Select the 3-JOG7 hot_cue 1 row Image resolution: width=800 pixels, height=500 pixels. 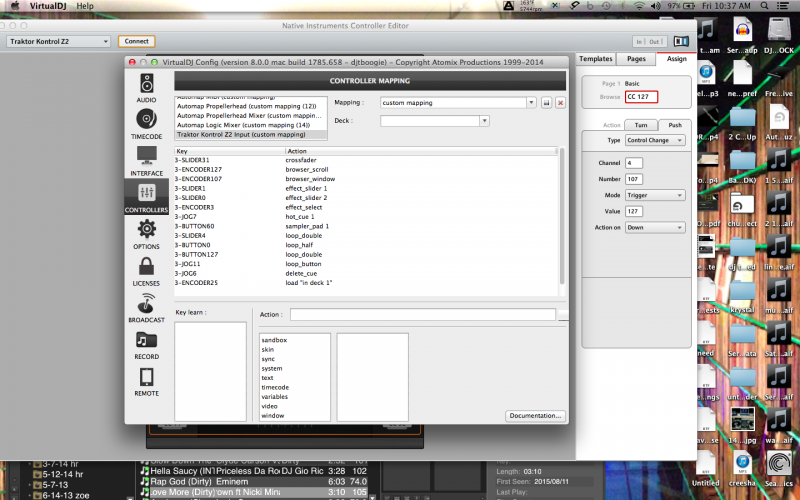[x=366, y=217]
